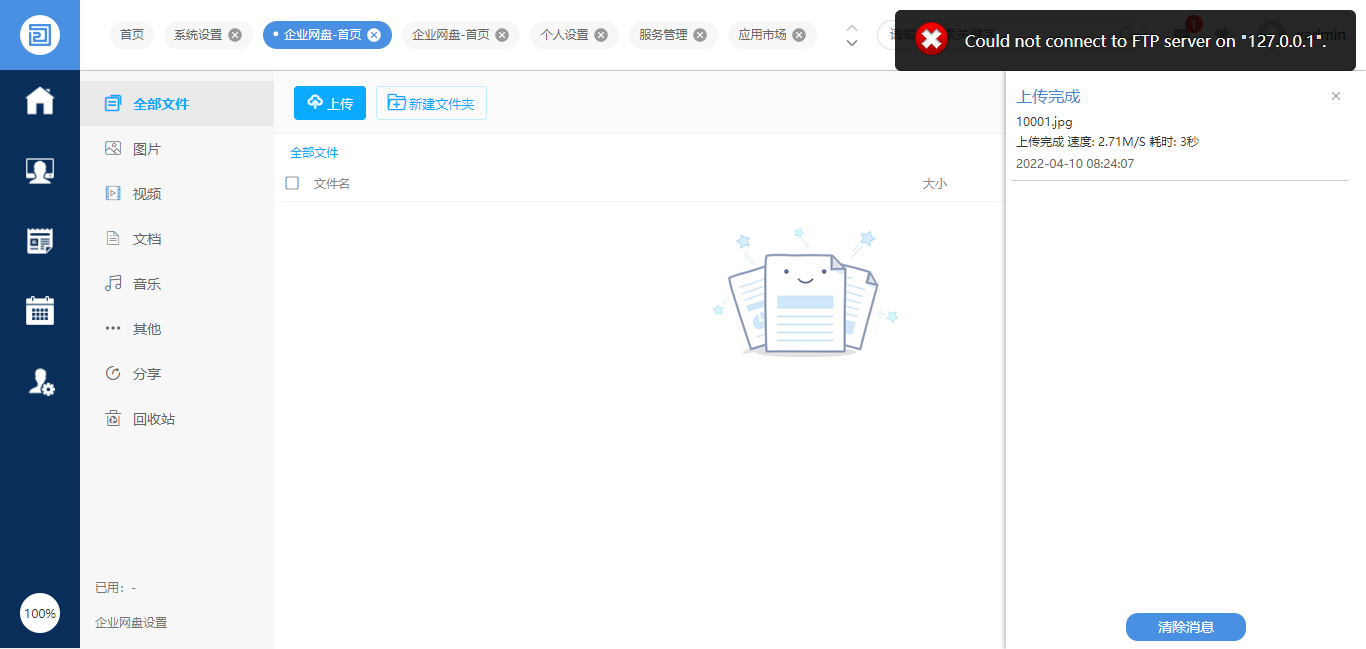
Task: Close the 系统设置 tab
Action: tap(235, 35)
